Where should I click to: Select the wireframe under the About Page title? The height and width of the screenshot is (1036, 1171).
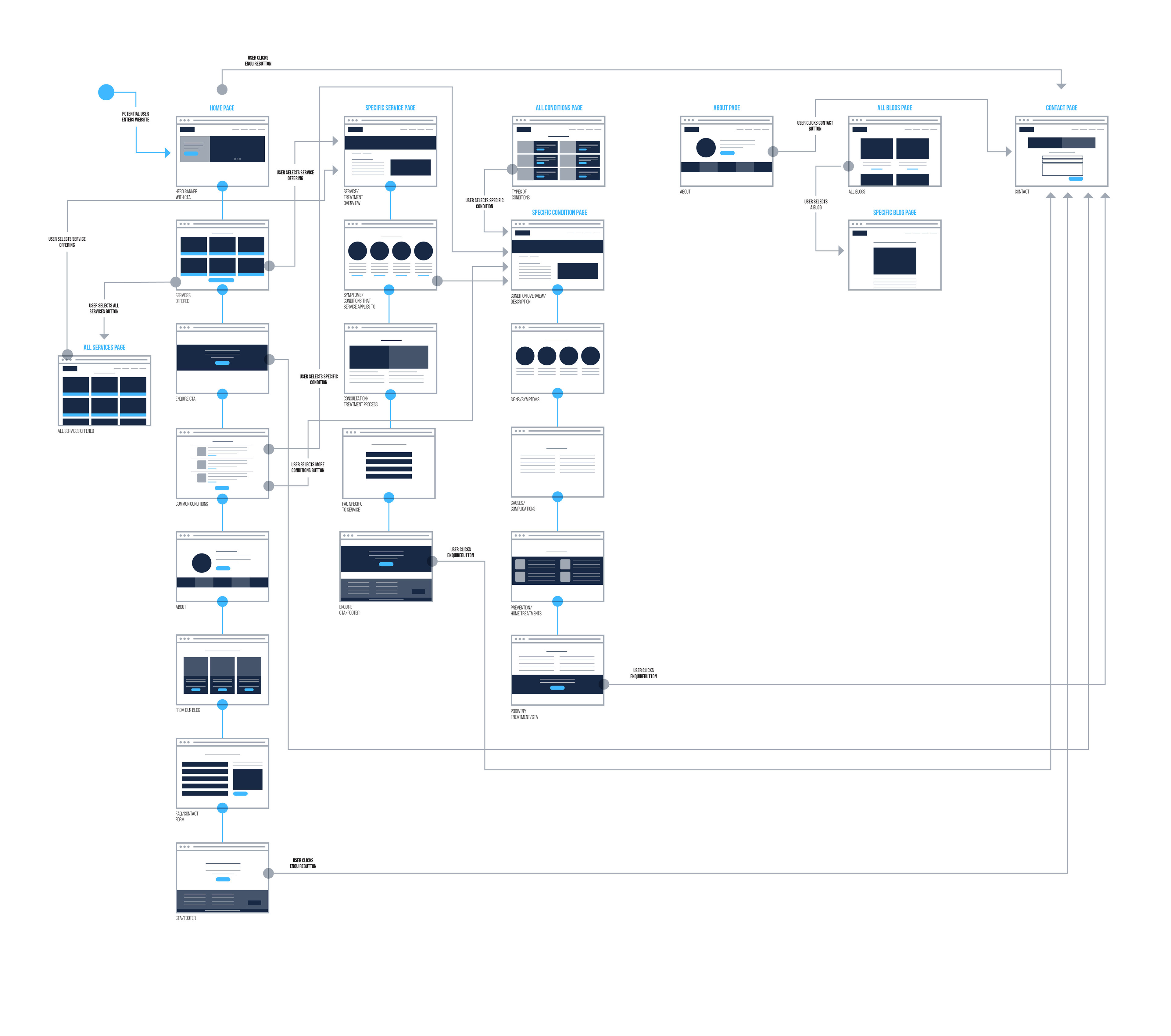[x=726, y=151]
